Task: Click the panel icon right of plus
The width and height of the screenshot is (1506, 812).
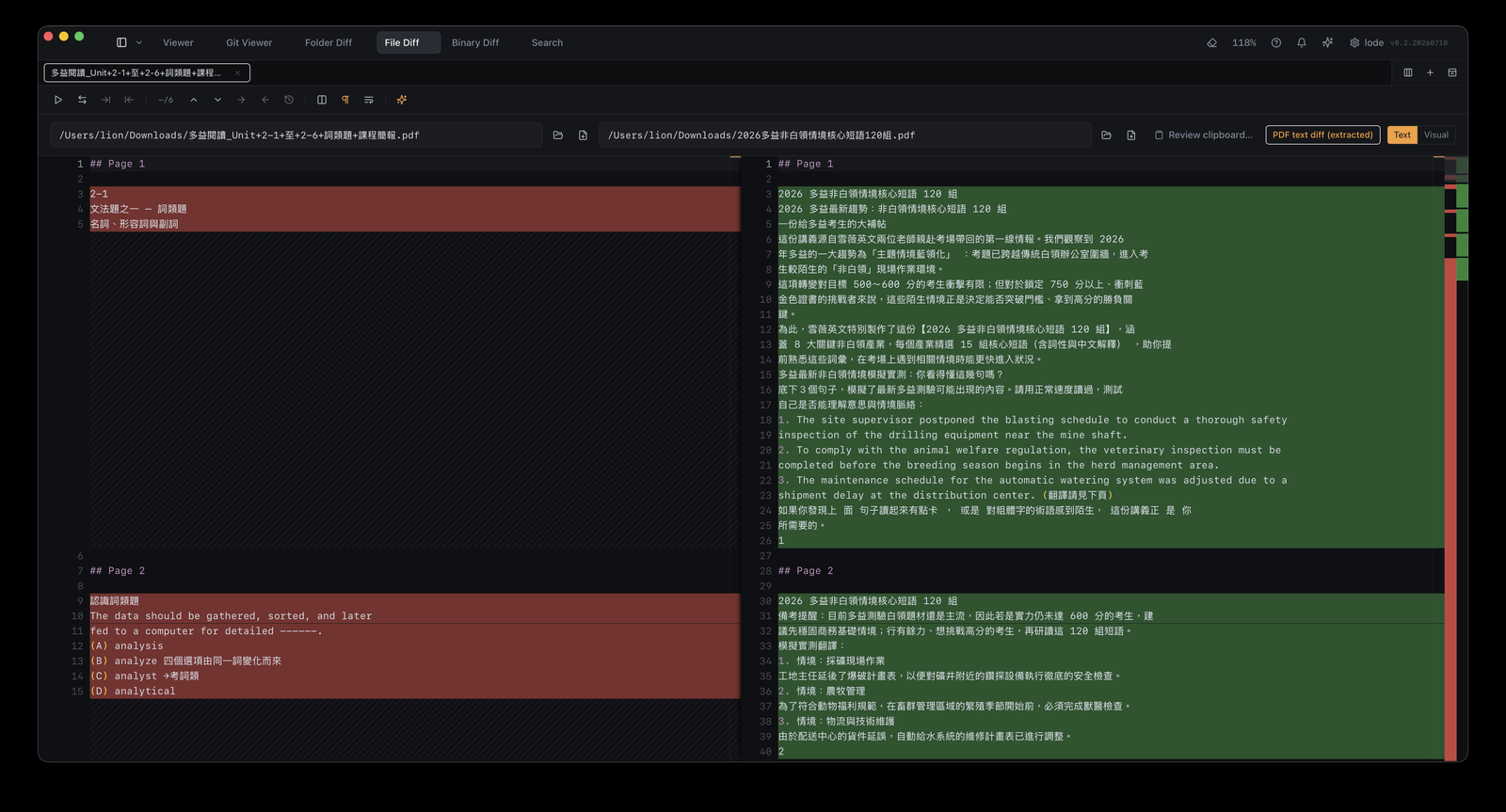Action: [1452, 72]
